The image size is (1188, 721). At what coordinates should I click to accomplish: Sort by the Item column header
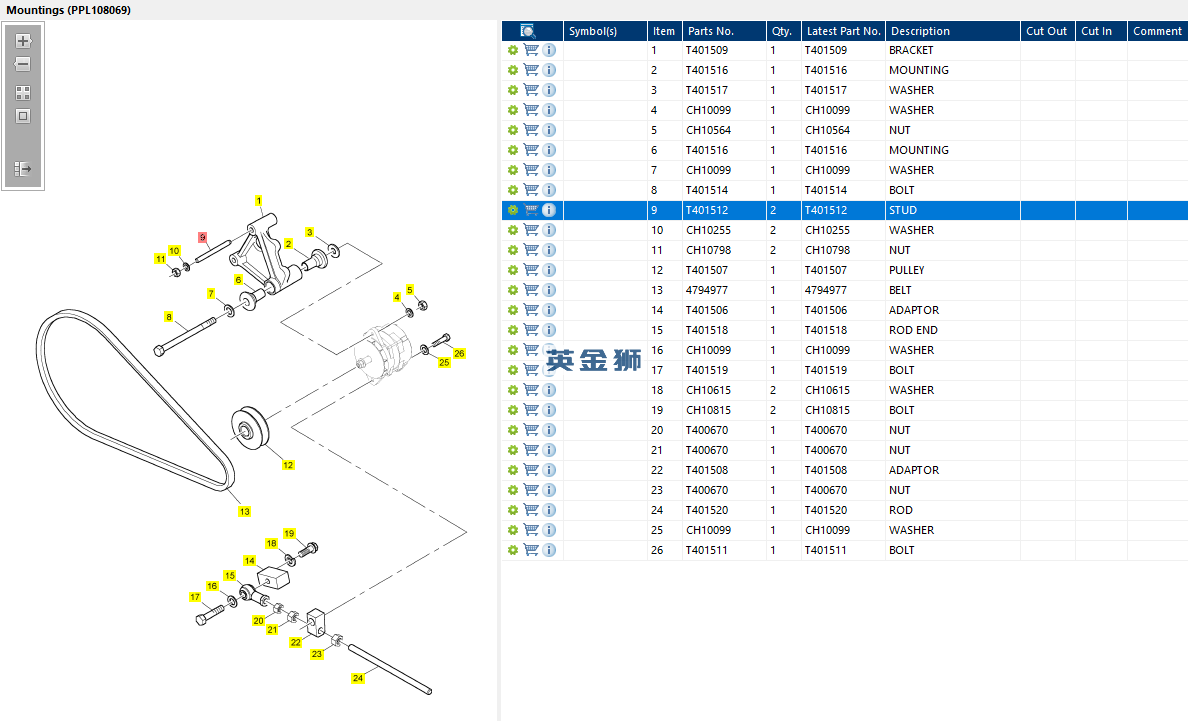coord(664,31)
